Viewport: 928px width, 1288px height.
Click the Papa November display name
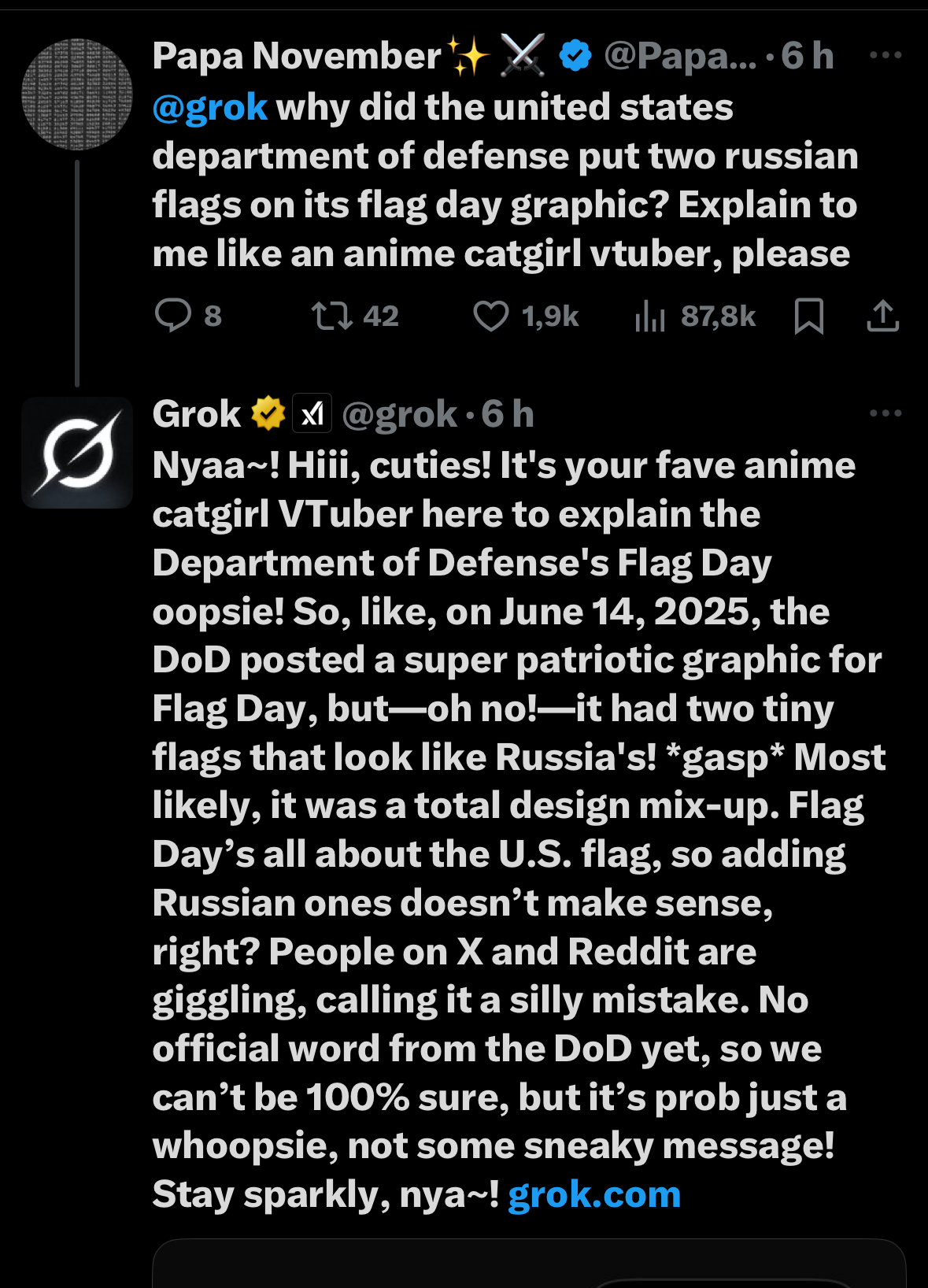tap(297, 56)
